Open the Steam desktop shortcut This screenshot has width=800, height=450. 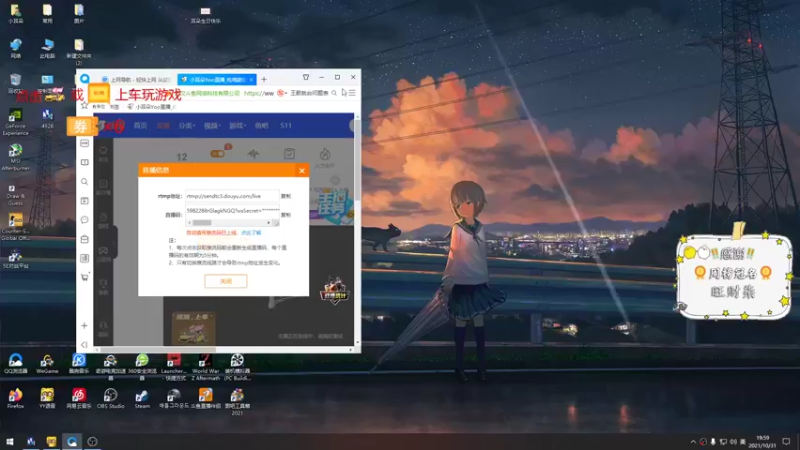142,398
